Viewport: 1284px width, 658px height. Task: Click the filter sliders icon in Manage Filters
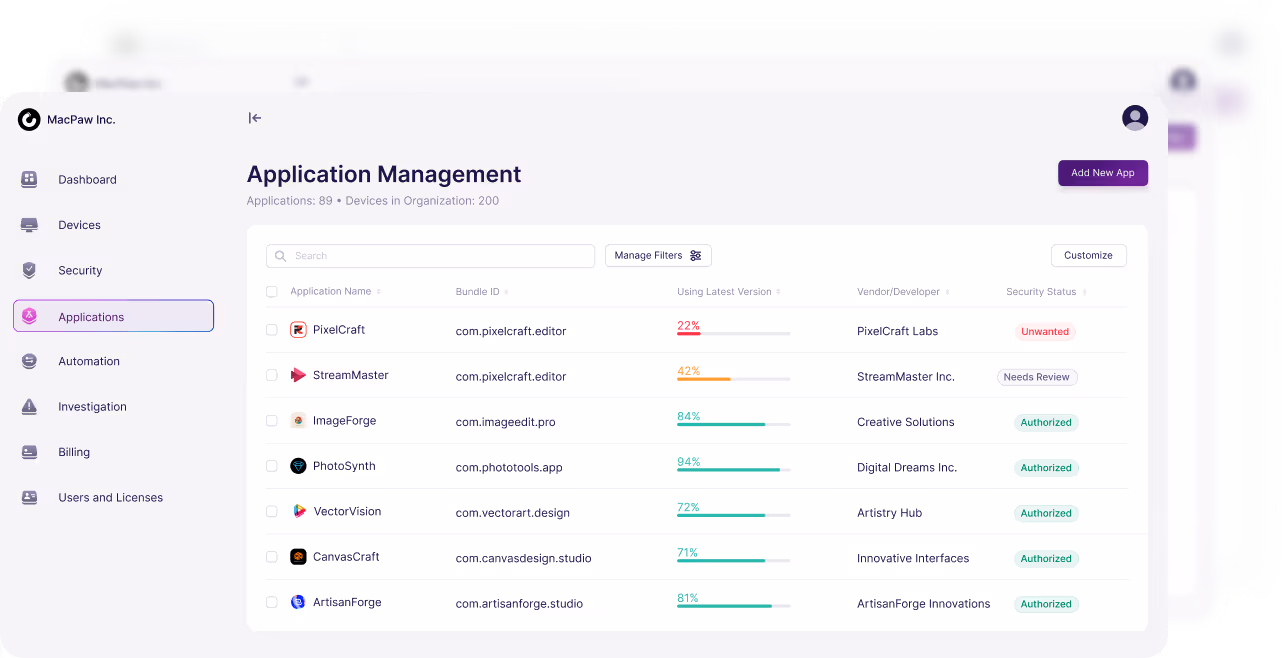pos(696,256)
